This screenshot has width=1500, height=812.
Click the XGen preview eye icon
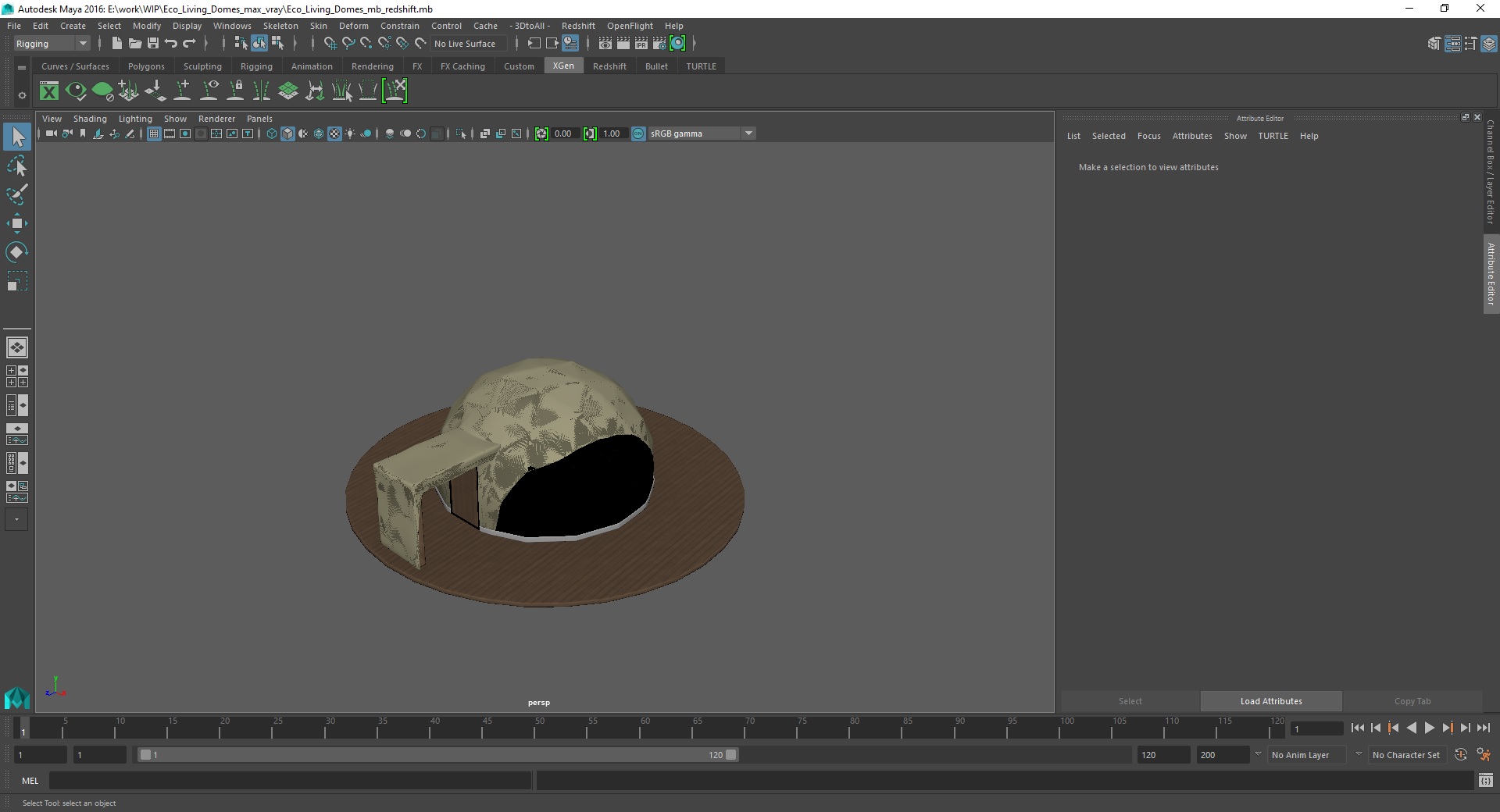76,91
